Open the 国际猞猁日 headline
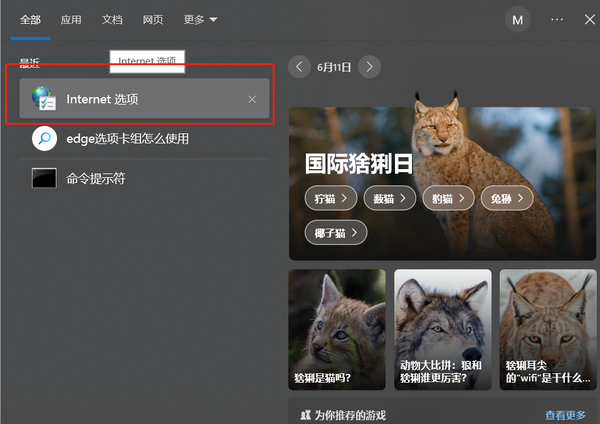Screen dimensions: 600x424 tap(359, 164)
